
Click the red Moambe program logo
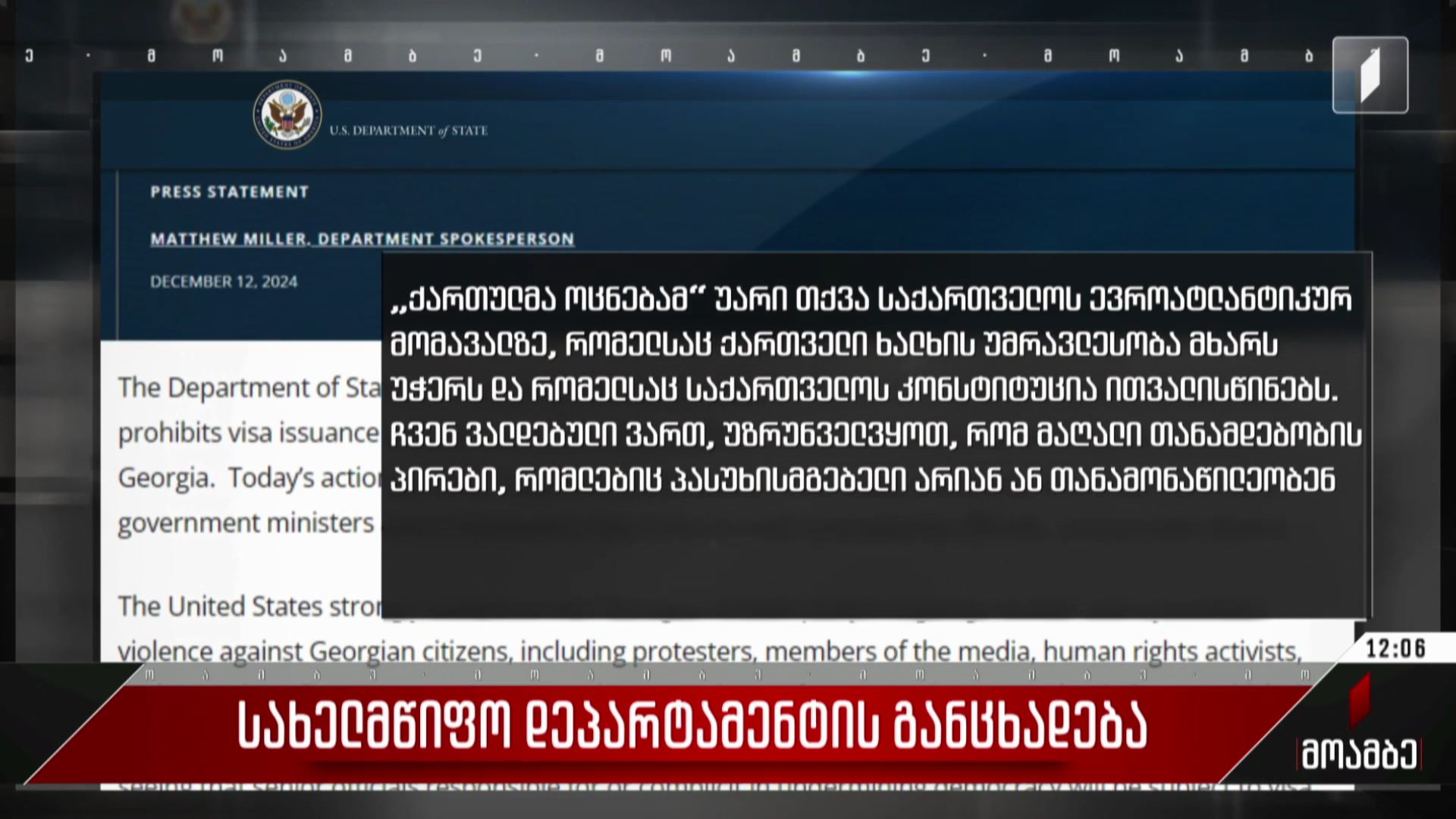point(1360,700)
